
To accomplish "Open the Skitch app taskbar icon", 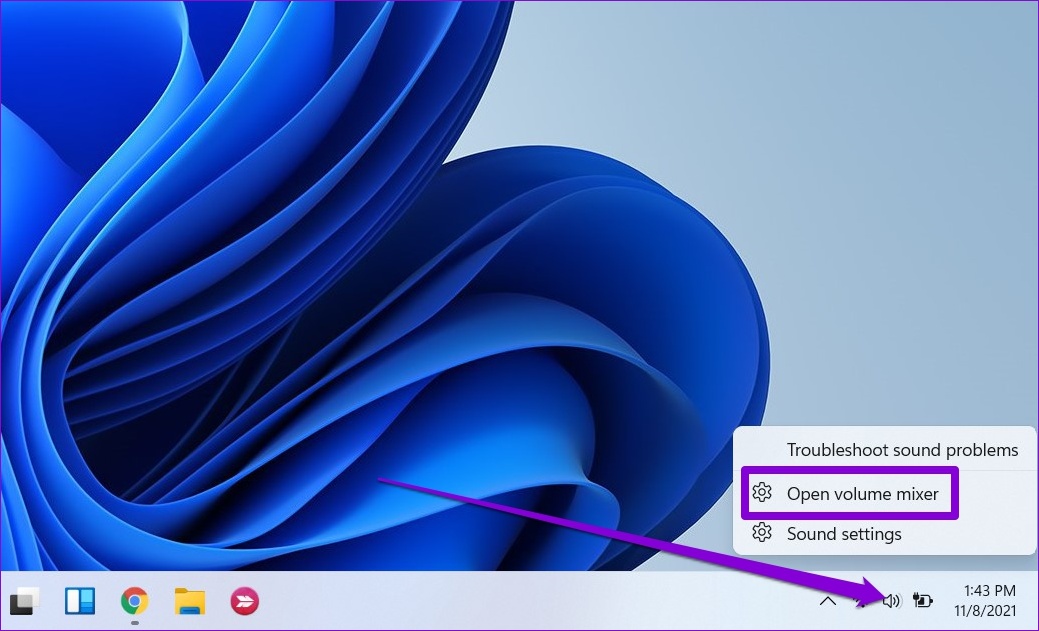I will [245, 601].
